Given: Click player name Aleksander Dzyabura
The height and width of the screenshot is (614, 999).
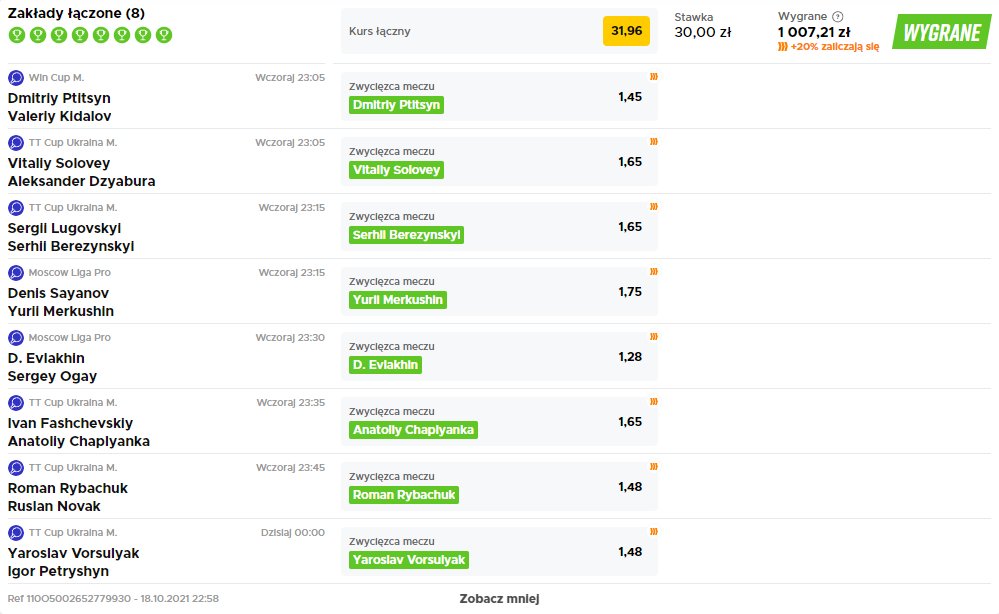Looking at the screenshot, I should [82, 181].
